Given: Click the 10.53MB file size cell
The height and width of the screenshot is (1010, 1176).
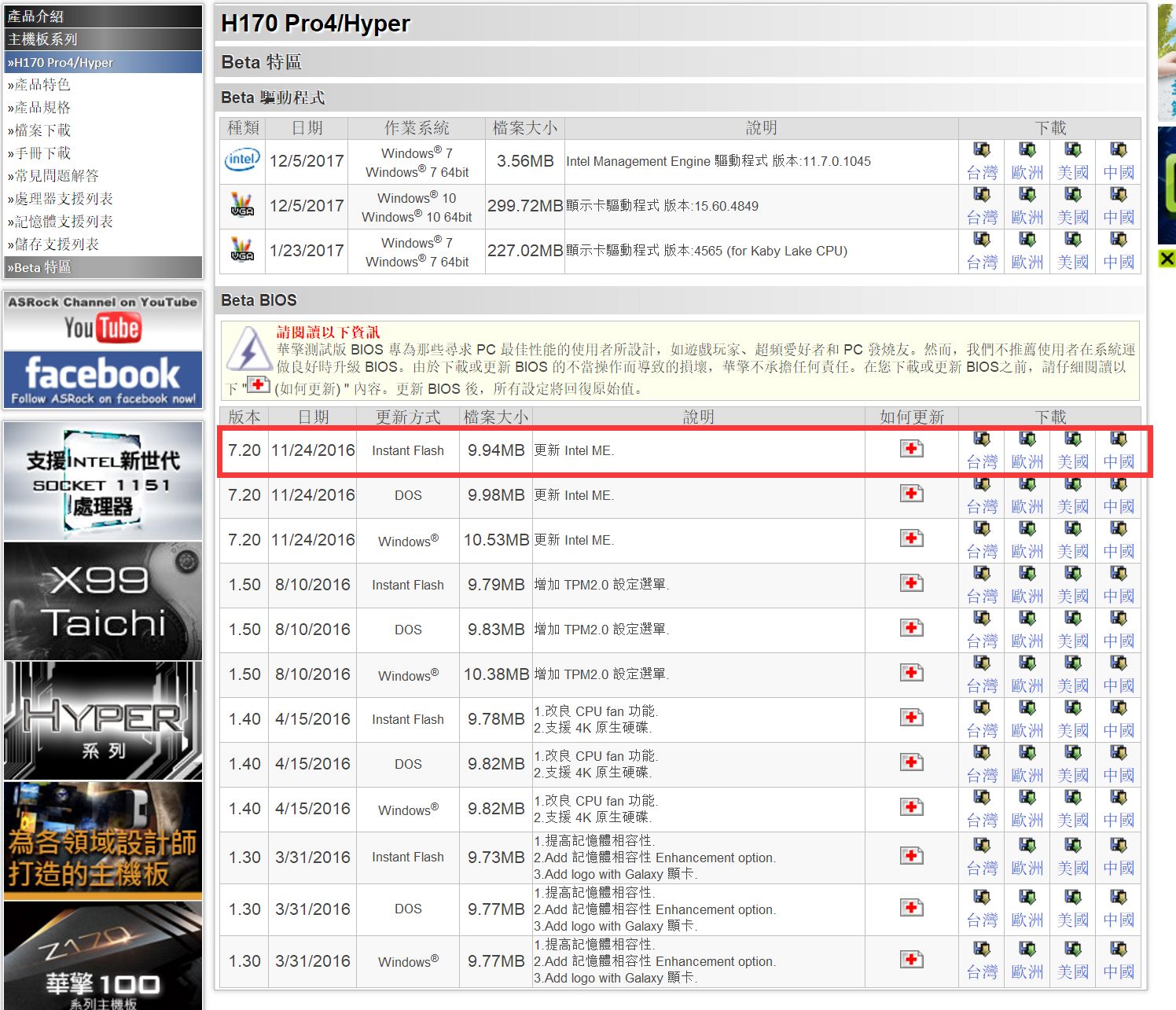Looking at the screenshot, I should [x=496, y=540].
